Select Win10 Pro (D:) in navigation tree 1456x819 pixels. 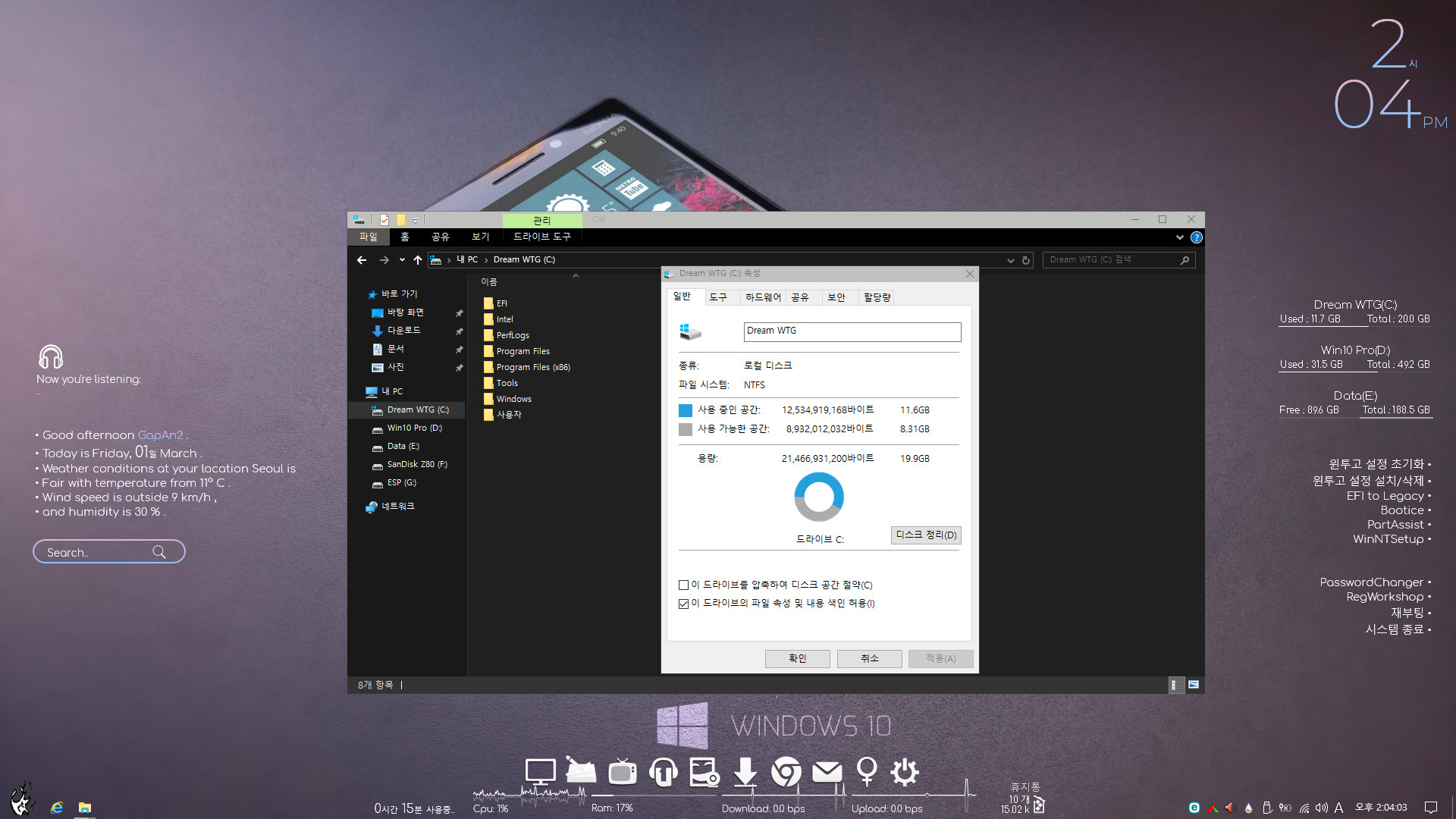click(x=414, y=428)
